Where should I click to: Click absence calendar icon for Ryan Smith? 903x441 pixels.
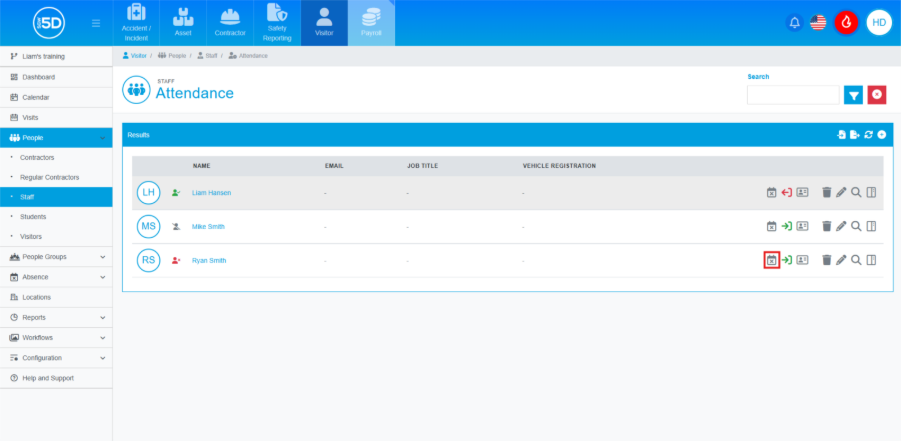(x=771, y=260)
